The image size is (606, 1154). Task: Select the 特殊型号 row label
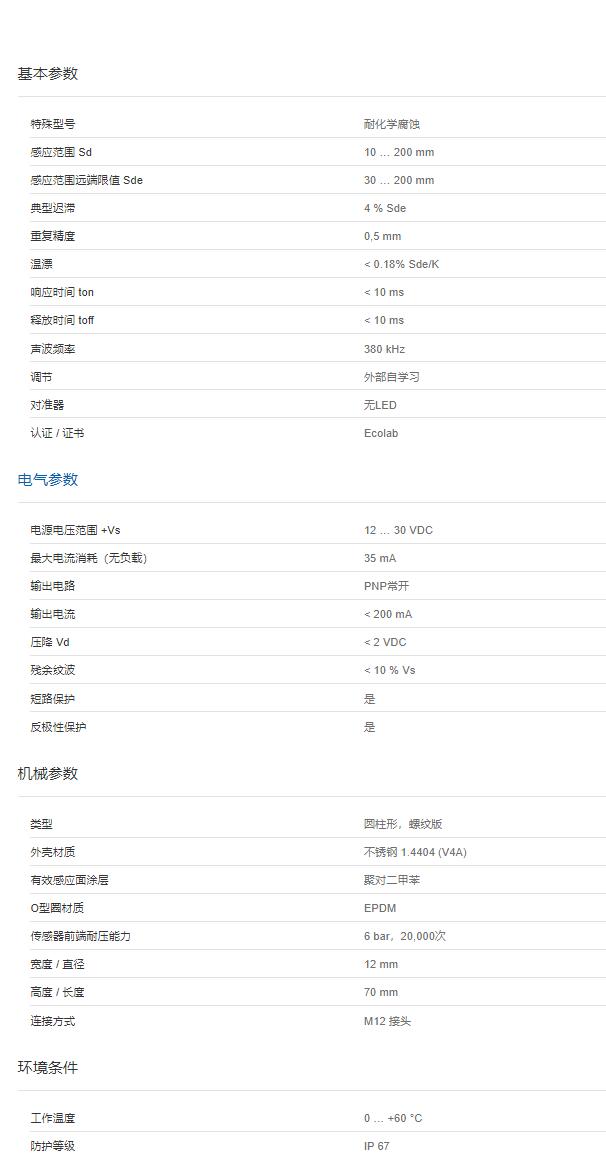tap(52, 124)
